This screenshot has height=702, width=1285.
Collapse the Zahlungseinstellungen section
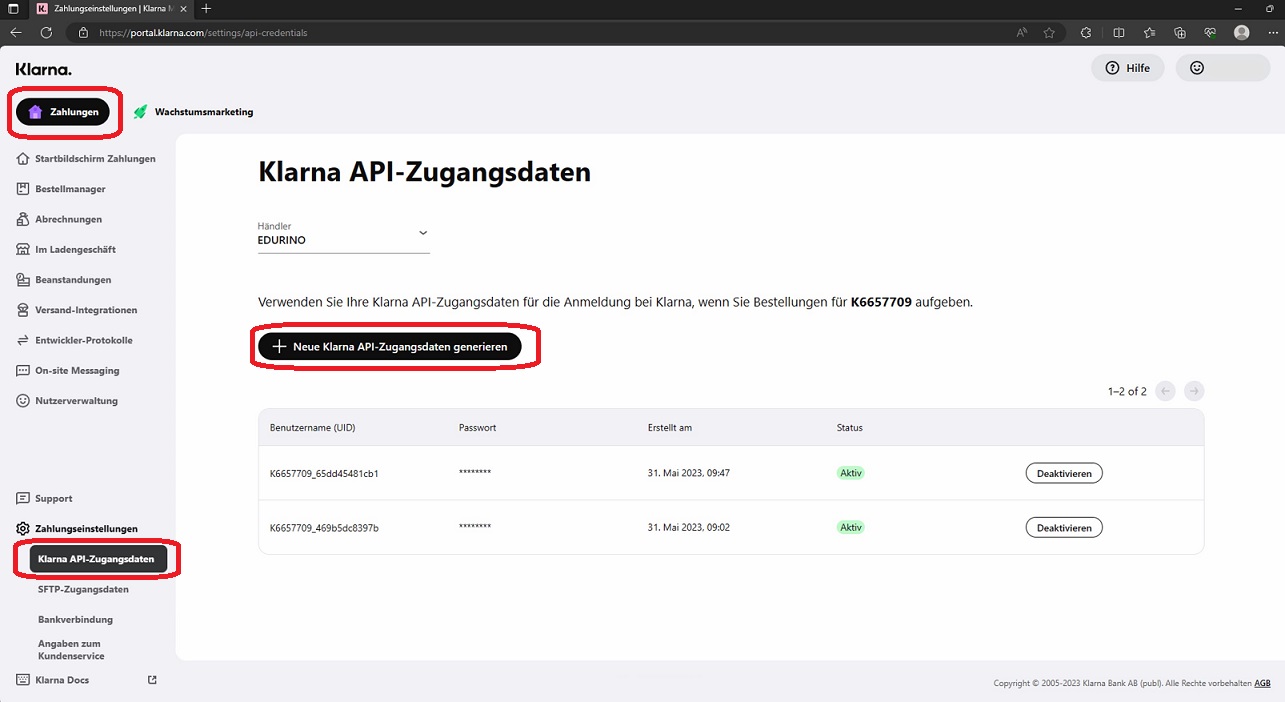(86, 528)
